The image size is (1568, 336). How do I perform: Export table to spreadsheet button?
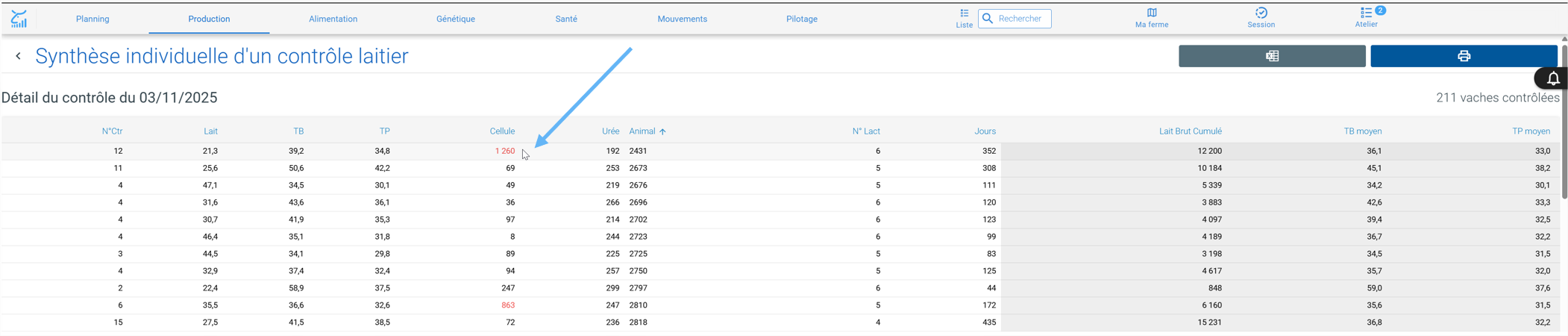1272,56
